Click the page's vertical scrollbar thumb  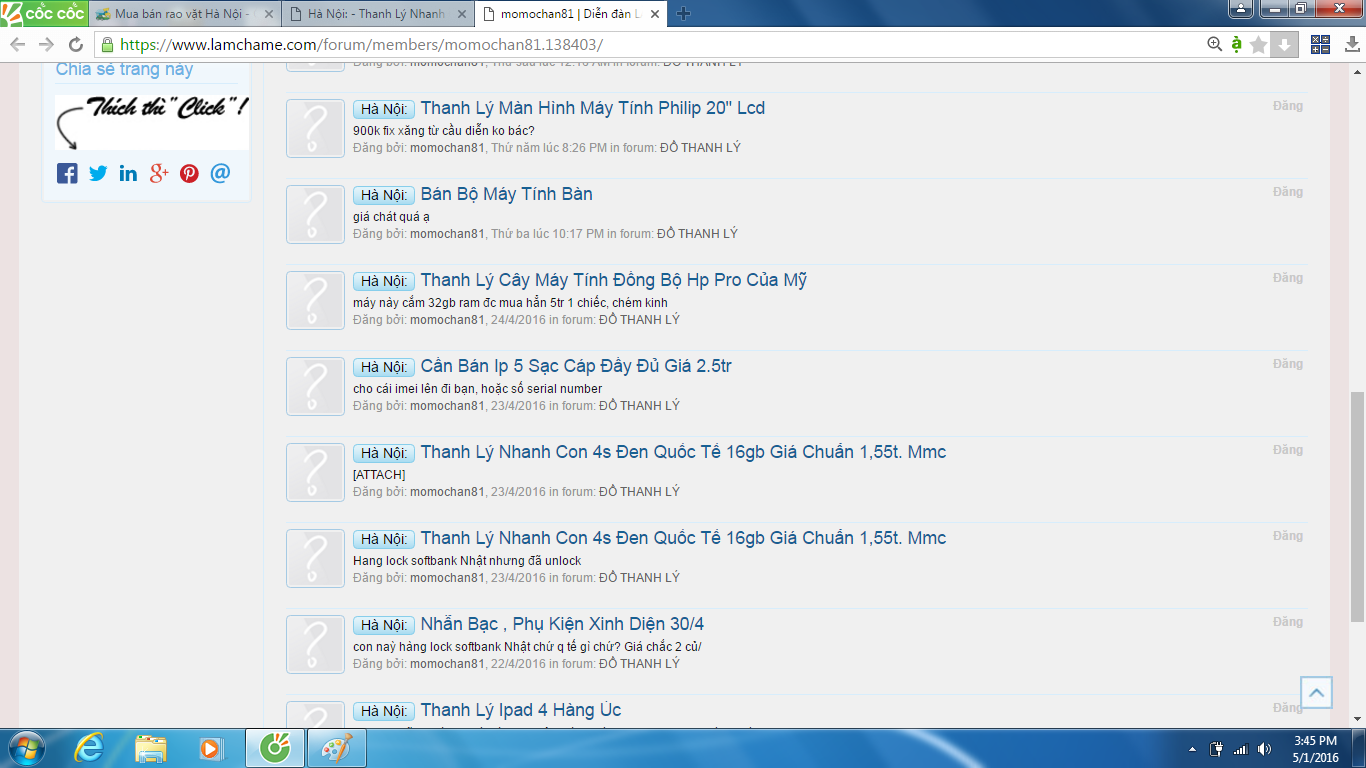[x=1357, y=506]
